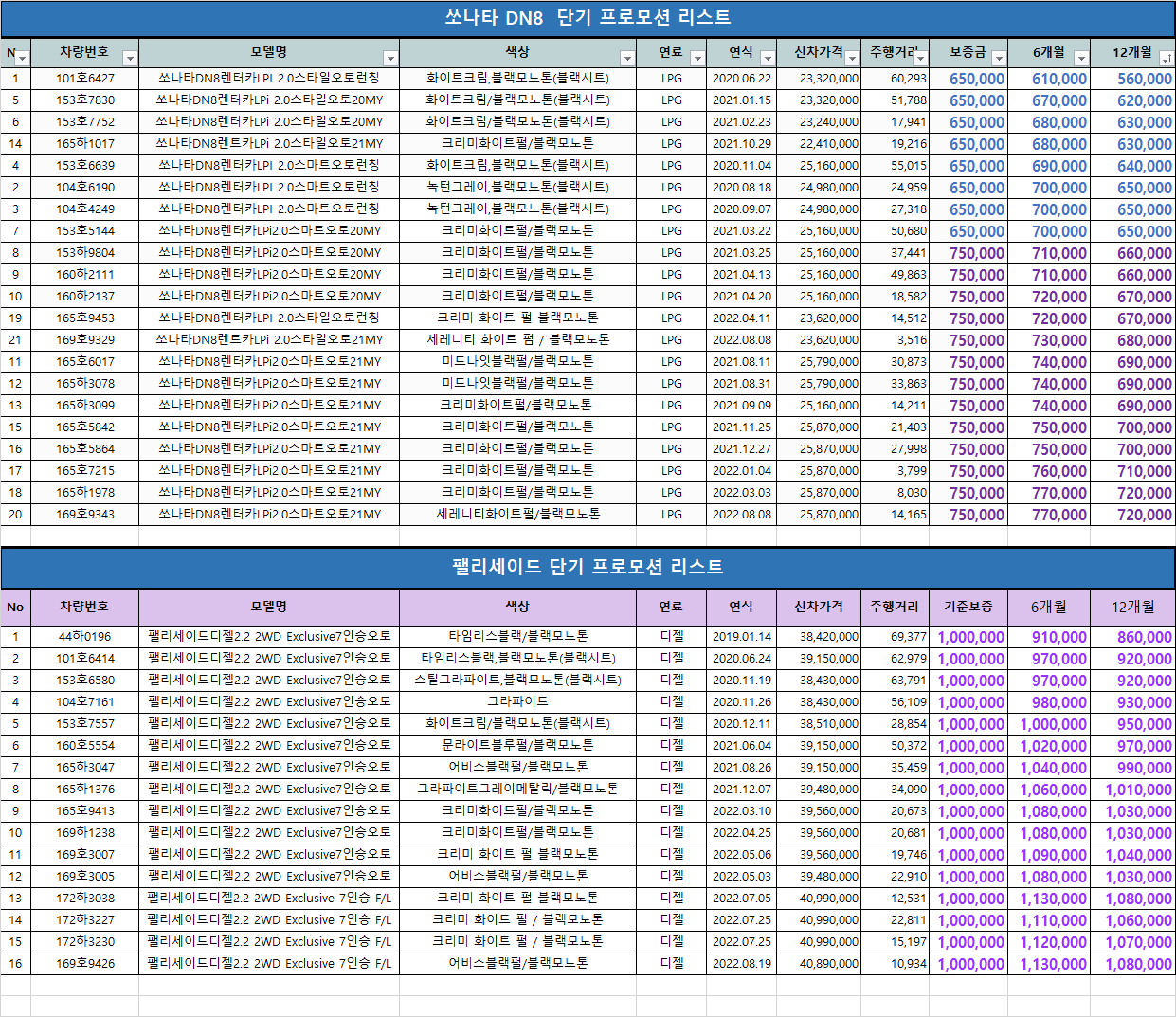Open the 6개월 filter dropdown in Sonata table
1176x1017 pixels.
(1080, 59)
